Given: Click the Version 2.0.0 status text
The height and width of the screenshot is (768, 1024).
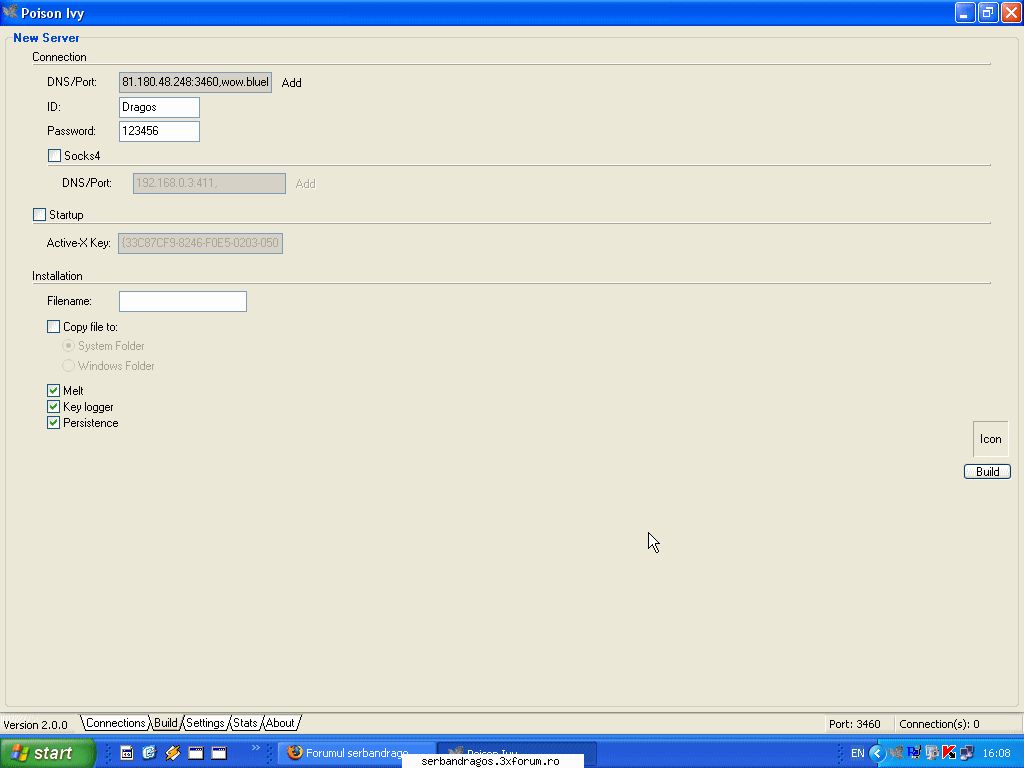Looking at the screenshot, I should click(35, 724).
